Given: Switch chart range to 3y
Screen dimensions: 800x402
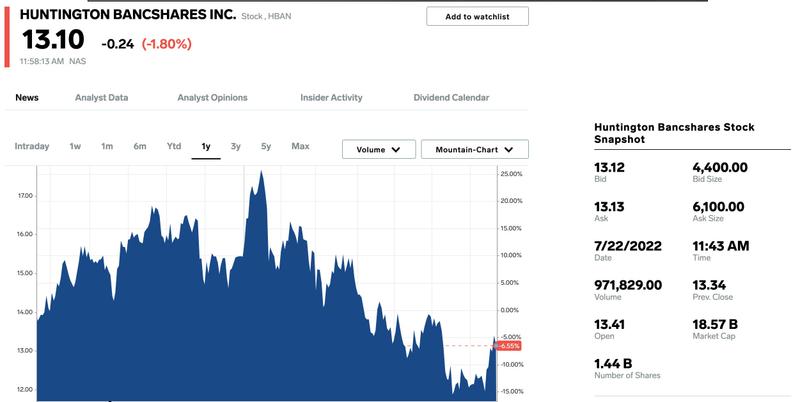Looking at the screenshot, I should coord(235,146).
